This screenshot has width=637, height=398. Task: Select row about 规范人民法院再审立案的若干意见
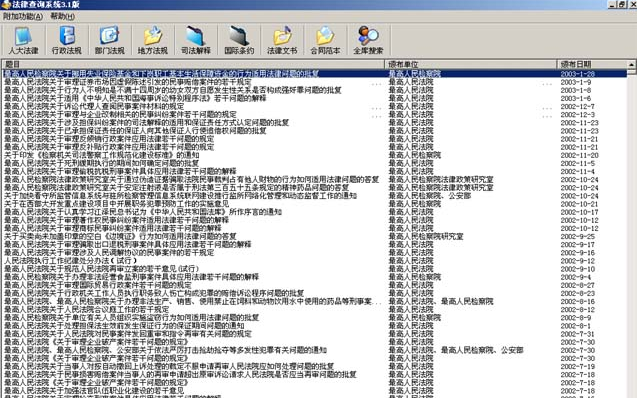[x=315, y=269]
